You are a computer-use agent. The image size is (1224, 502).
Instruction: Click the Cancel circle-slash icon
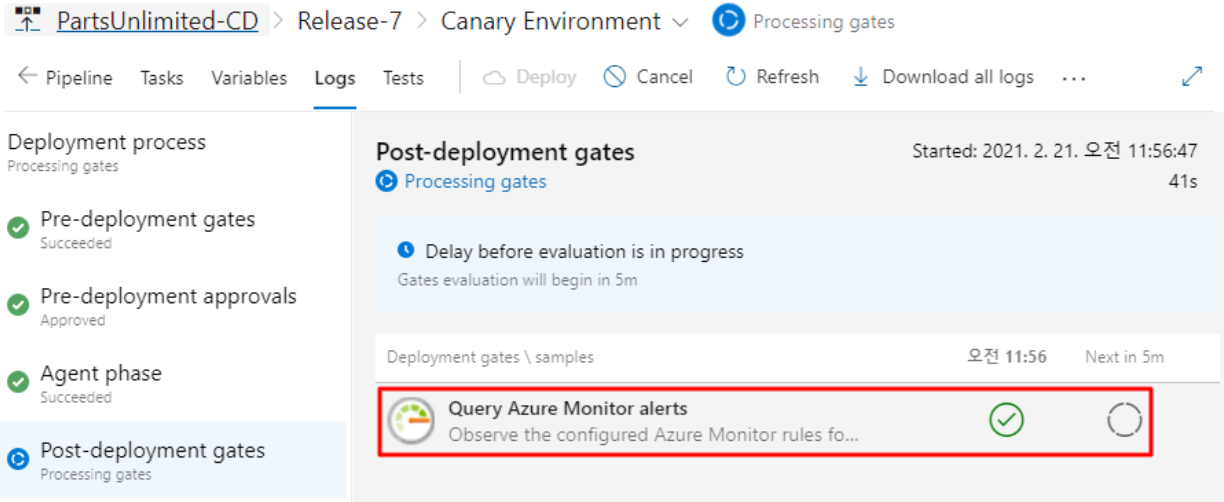pyautogui.click(x=615, y=77)
